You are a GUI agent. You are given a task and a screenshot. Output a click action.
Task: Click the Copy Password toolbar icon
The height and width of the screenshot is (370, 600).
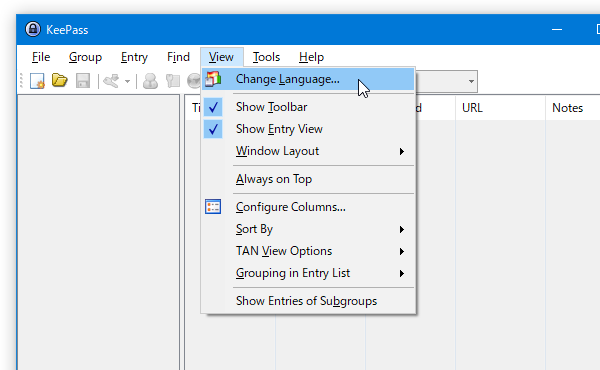click(x=173, y=81)
